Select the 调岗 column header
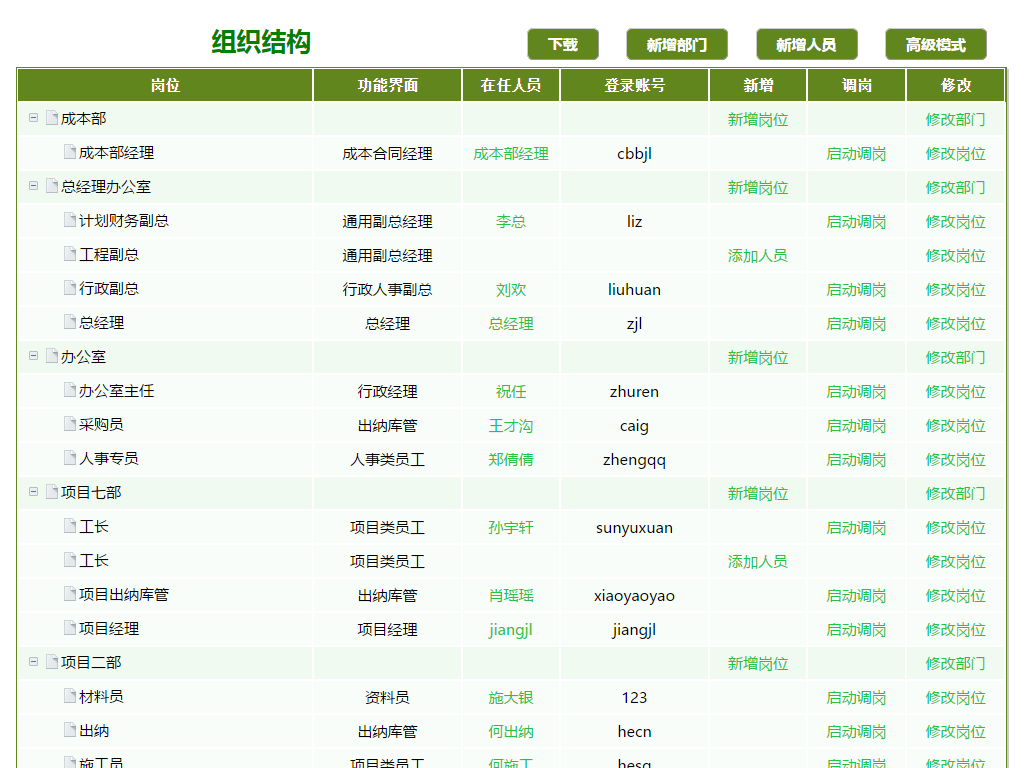The image size is (1024, 768). (x=856, y=85)
